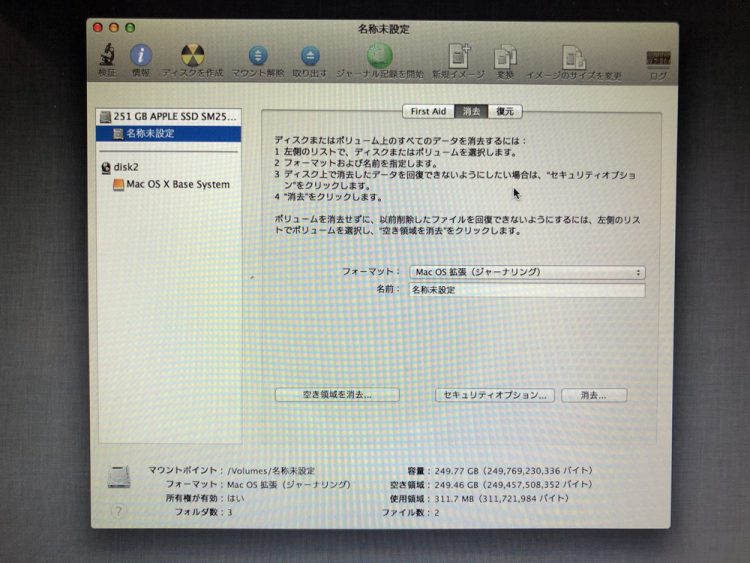Image resolution: width=750 pixels, height=563 pixels.
Task: Select the 251 GB APPLE SSD disk
Action: (x=169, y=116)
